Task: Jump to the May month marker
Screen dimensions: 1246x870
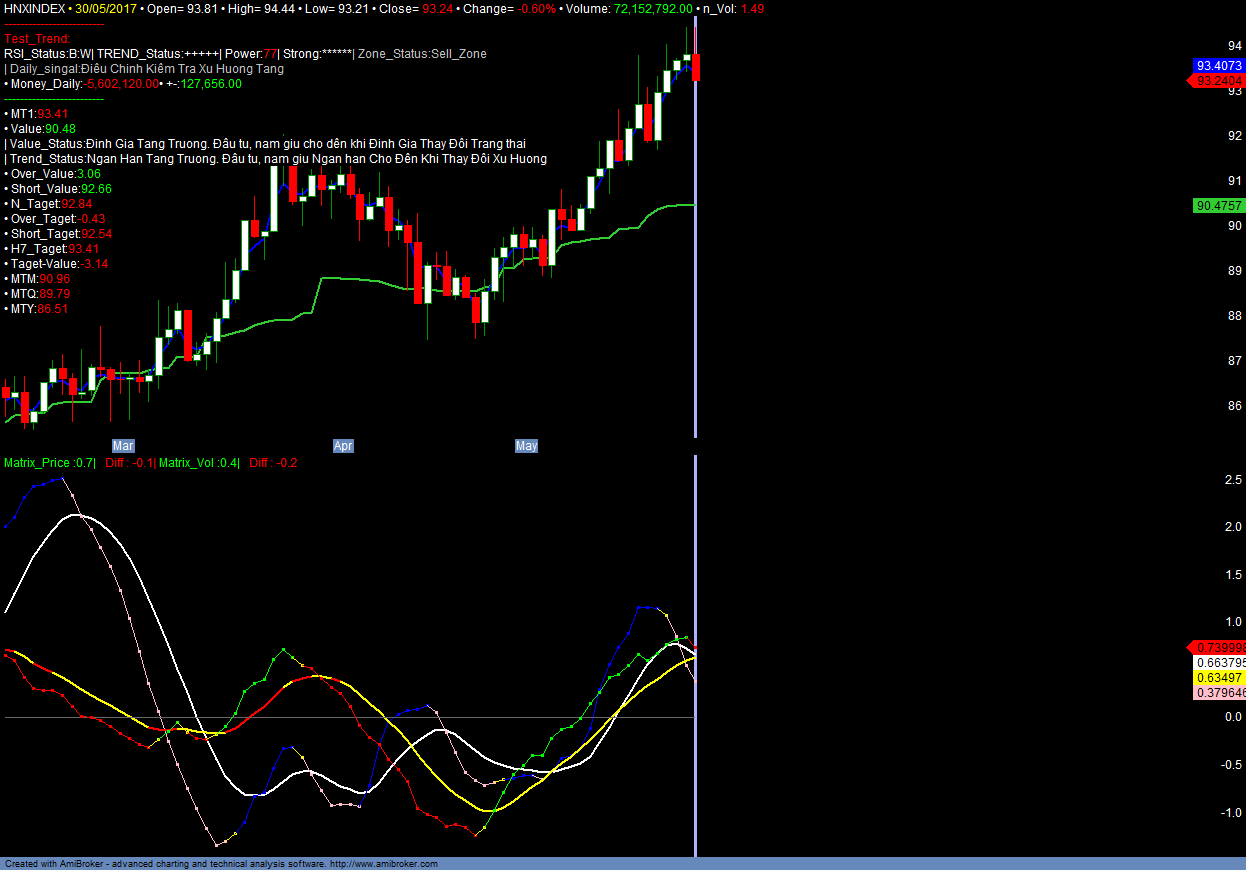Action: pyautogui.click(x=526, y=445)
